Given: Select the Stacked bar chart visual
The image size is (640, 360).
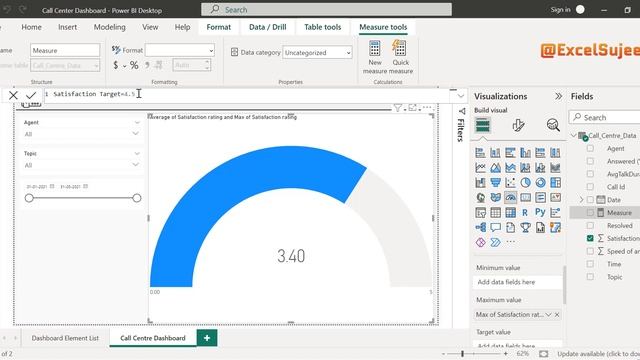Looking at the screenshot, I should 480,153.
